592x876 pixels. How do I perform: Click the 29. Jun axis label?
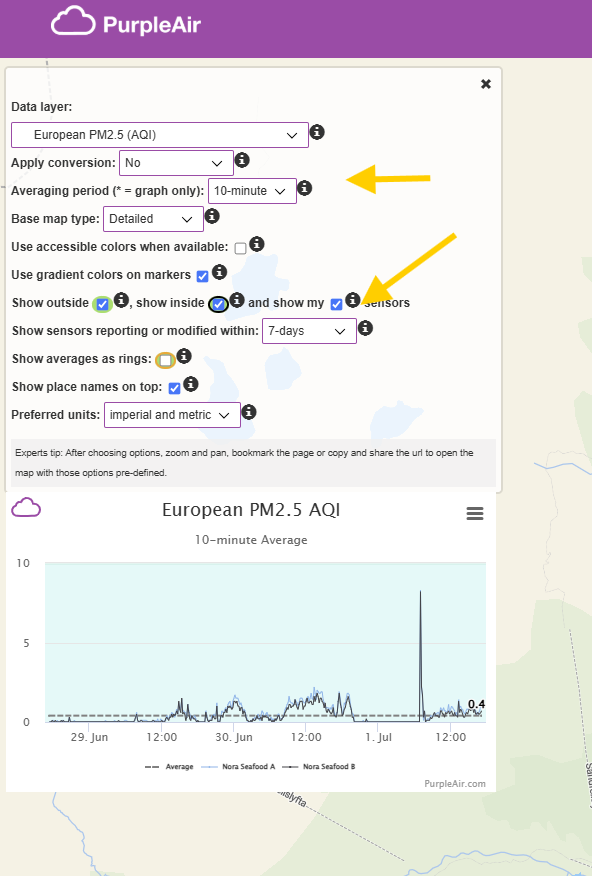(89, 737)
